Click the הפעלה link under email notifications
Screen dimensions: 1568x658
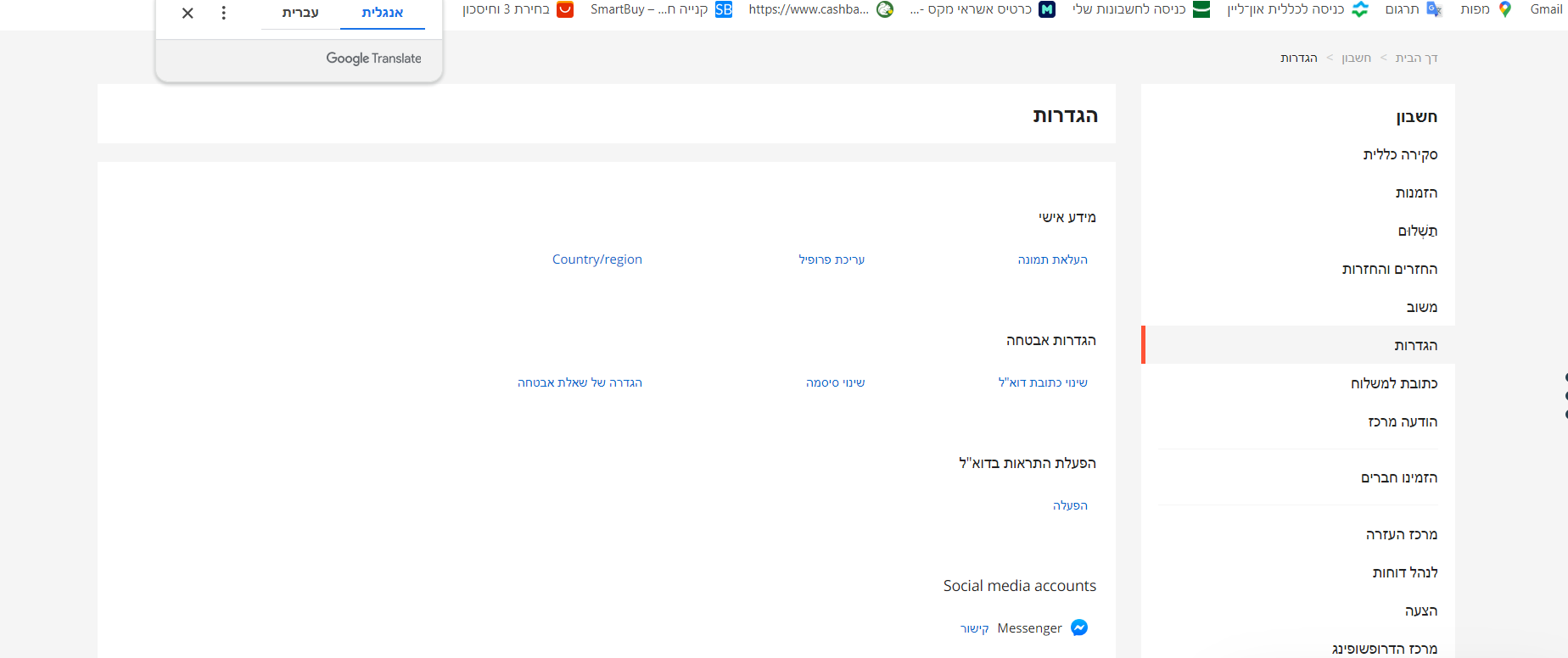tap(1070, 505)
